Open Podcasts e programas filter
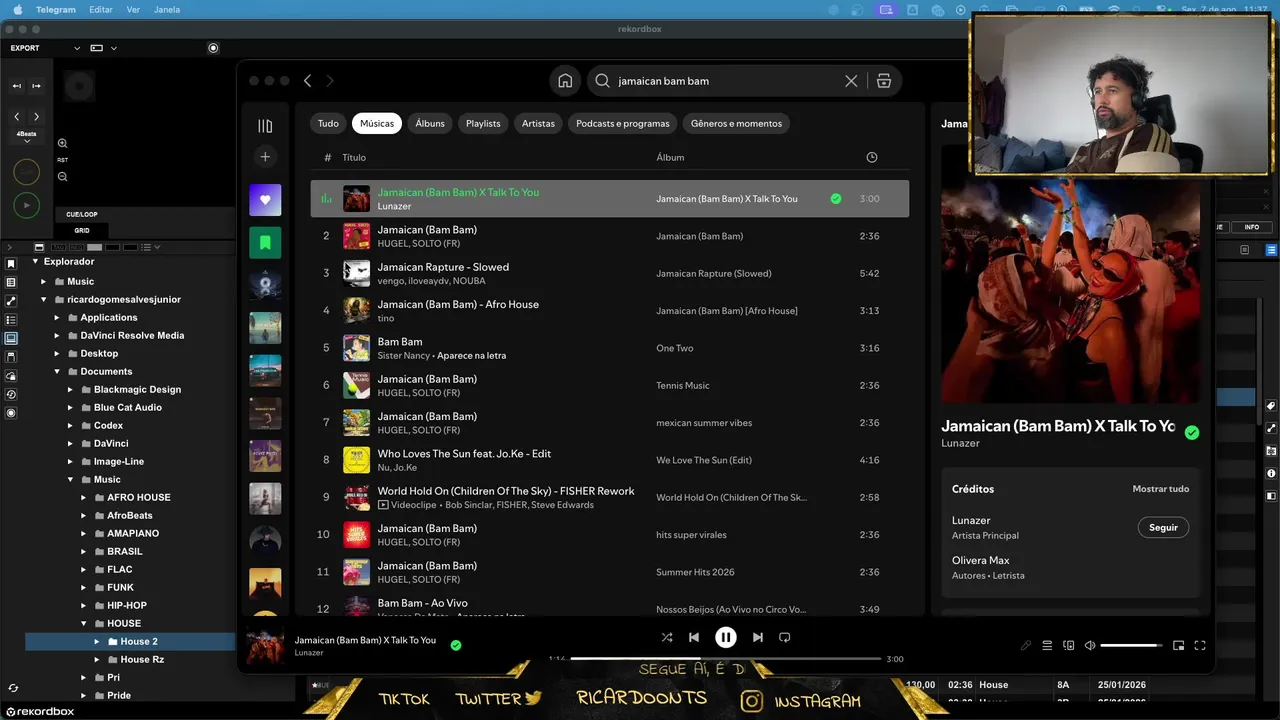 click(623, 124)
